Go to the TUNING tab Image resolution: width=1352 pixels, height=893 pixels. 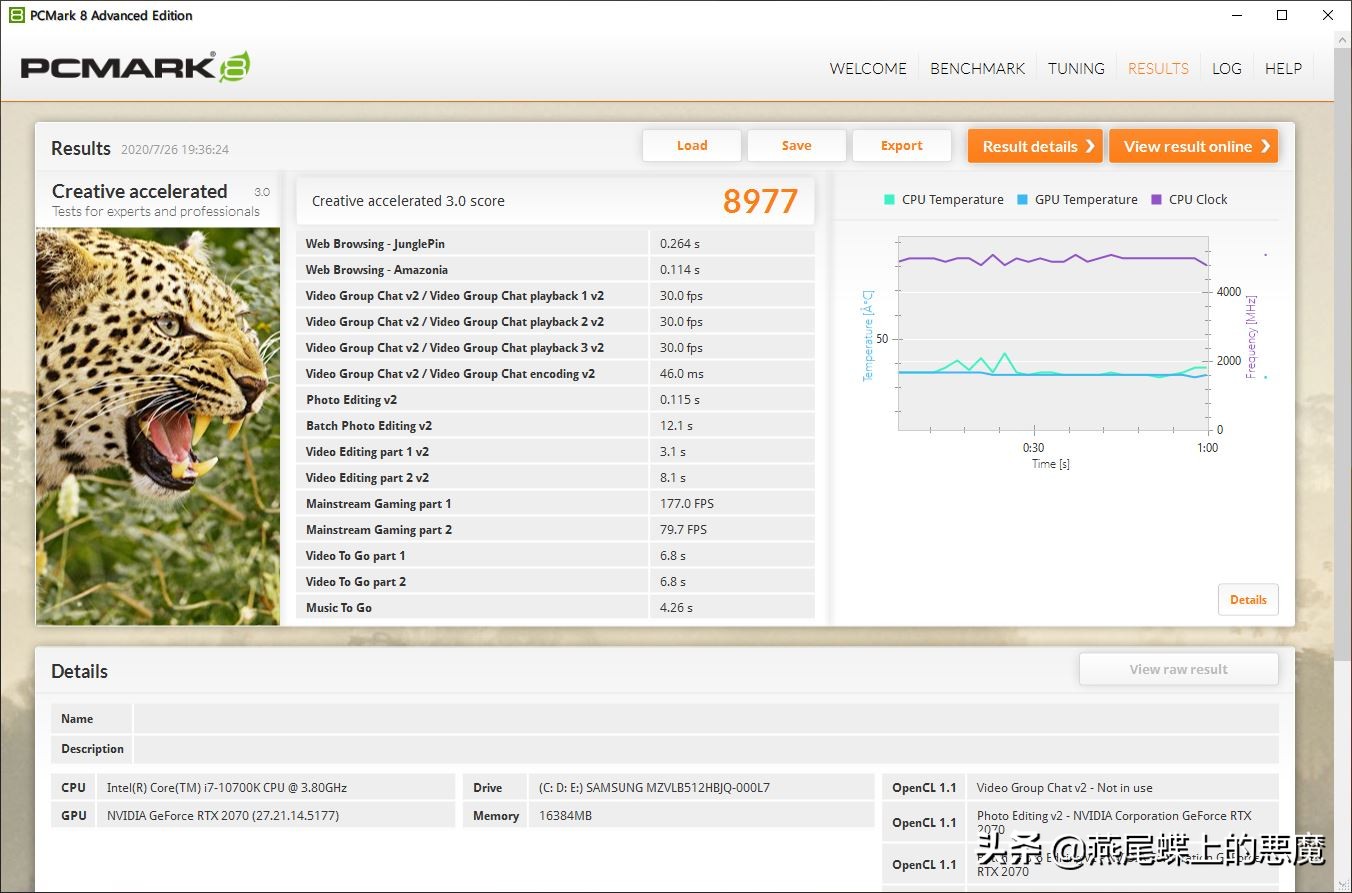click(x=1076, y=68)
